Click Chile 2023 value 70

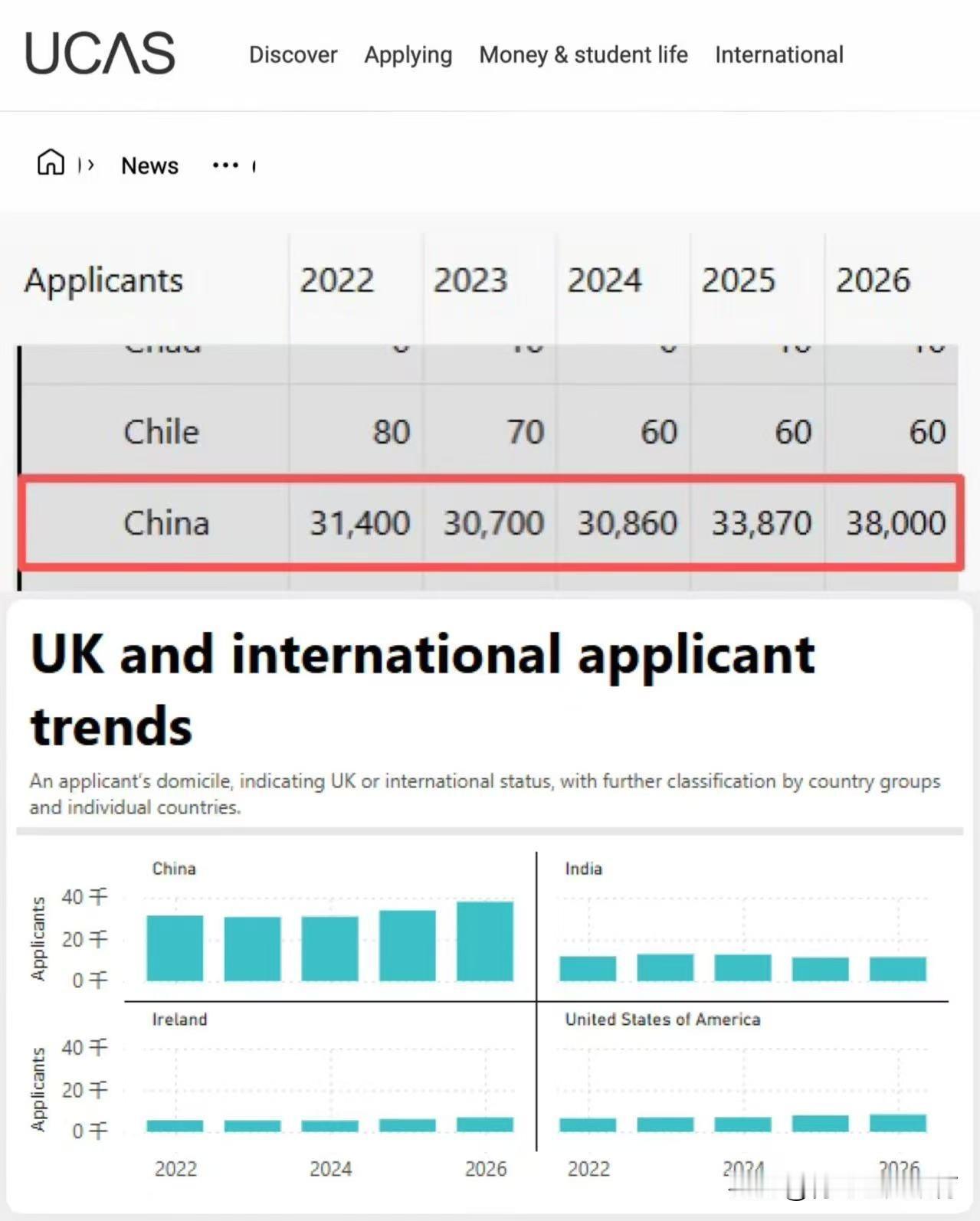click(526, 432)
